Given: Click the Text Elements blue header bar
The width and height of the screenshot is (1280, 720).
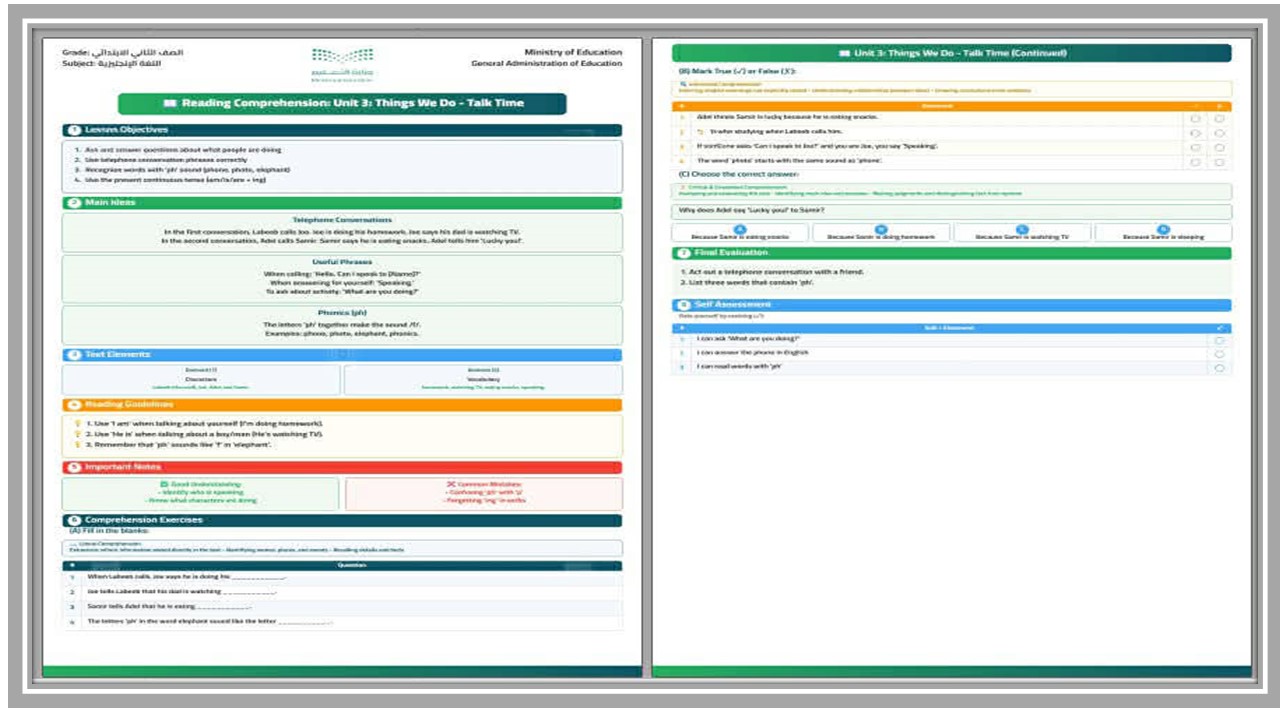Looking at the screenshot, I should tap(342, 355).
